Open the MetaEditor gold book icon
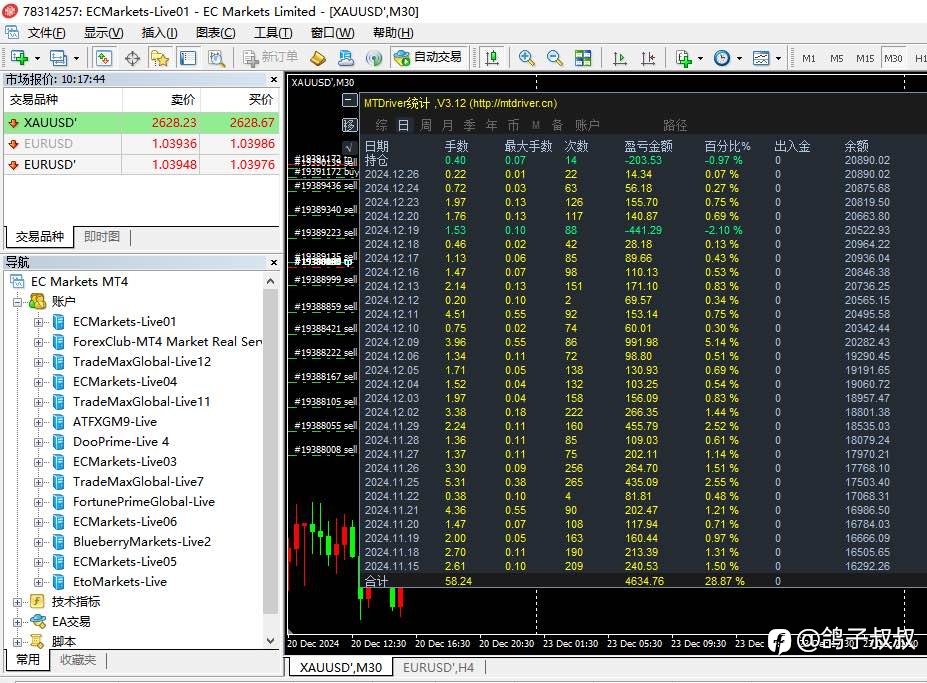This screenshot has height=683, width=927. (318, 57)
